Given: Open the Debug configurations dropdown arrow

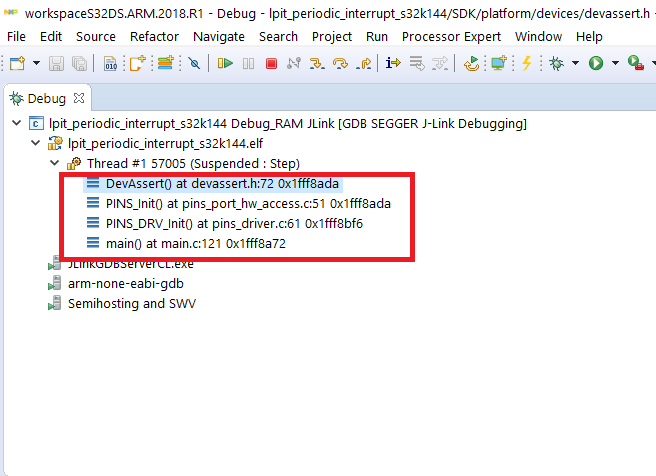Looking at the screenshot, I should (576, 64).
